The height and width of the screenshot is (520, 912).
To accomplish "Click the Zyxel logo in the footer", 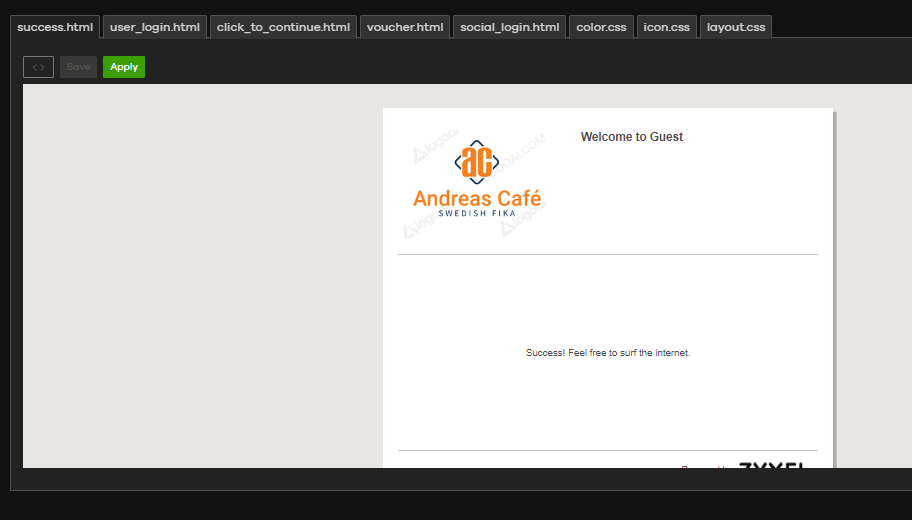I will coord(772,465).
